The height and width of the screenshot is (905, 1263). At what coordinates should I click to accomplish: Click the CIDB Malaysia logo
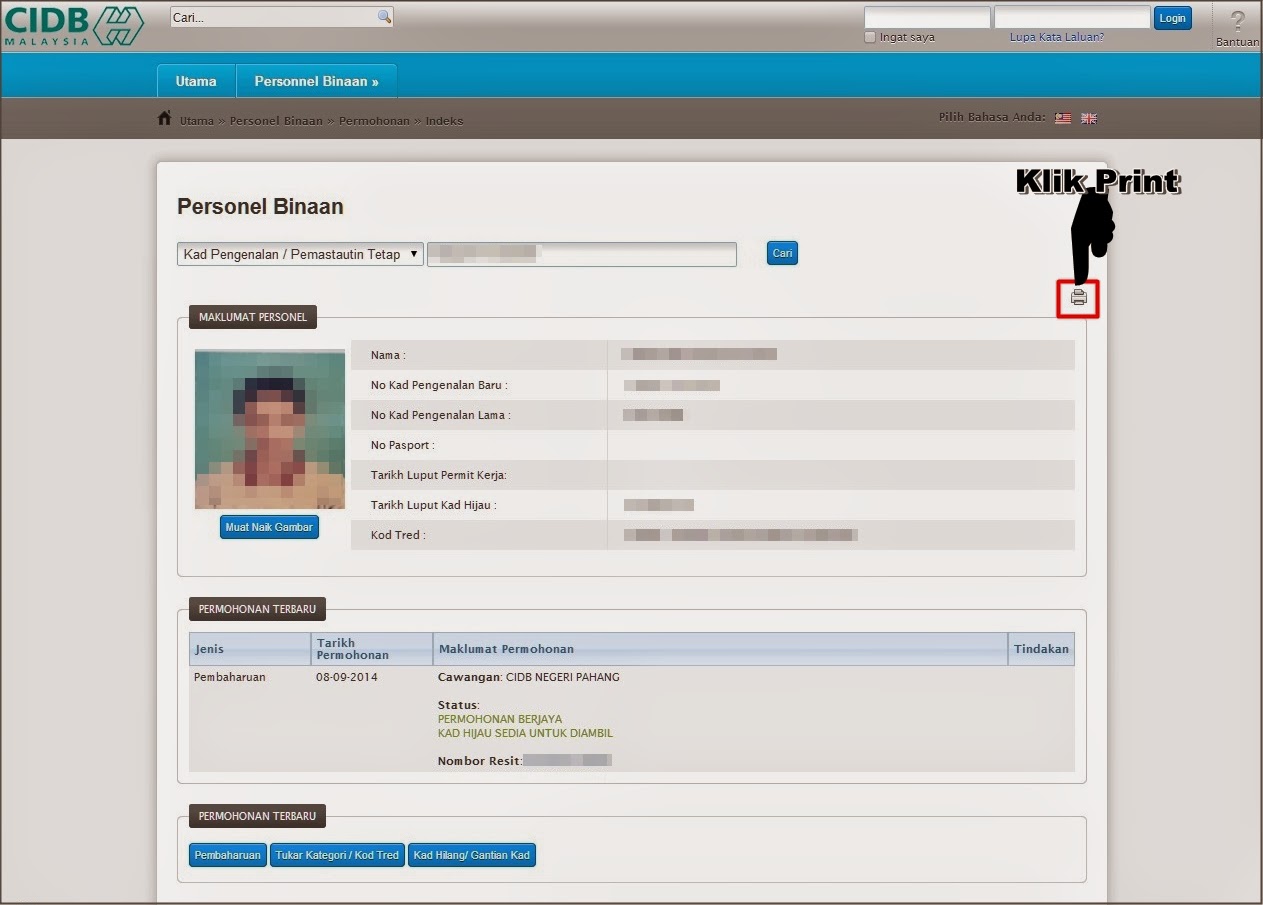pyautogui.click(x=75, y=26)
